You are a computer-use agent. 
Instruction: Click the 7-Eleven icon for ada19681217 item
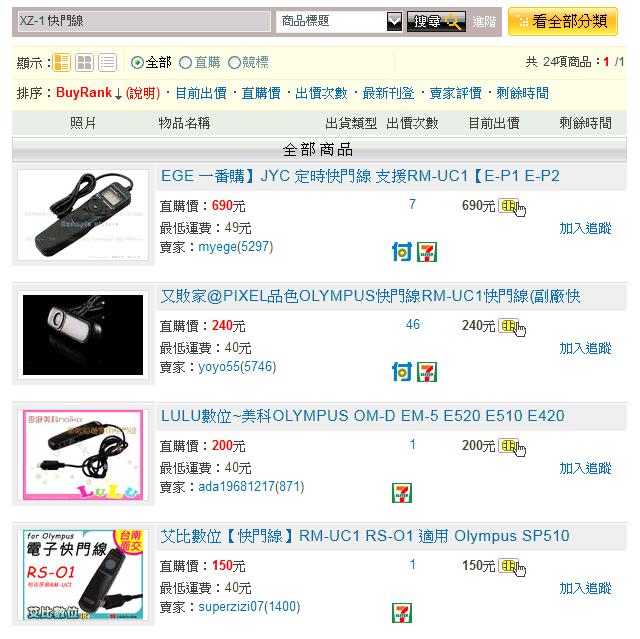click(x=402, y=493)
